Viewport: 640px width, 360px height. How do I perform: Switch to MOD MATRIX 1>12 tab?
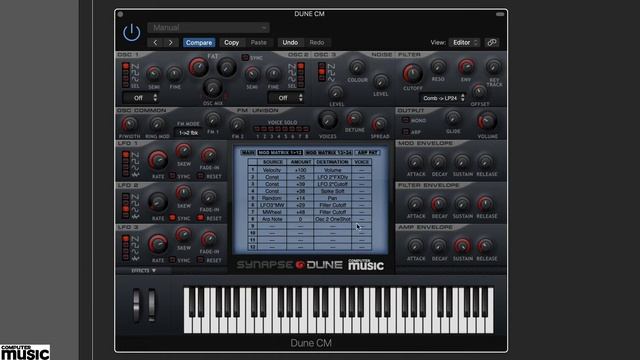pyautogui.click(x=280, y=152)
